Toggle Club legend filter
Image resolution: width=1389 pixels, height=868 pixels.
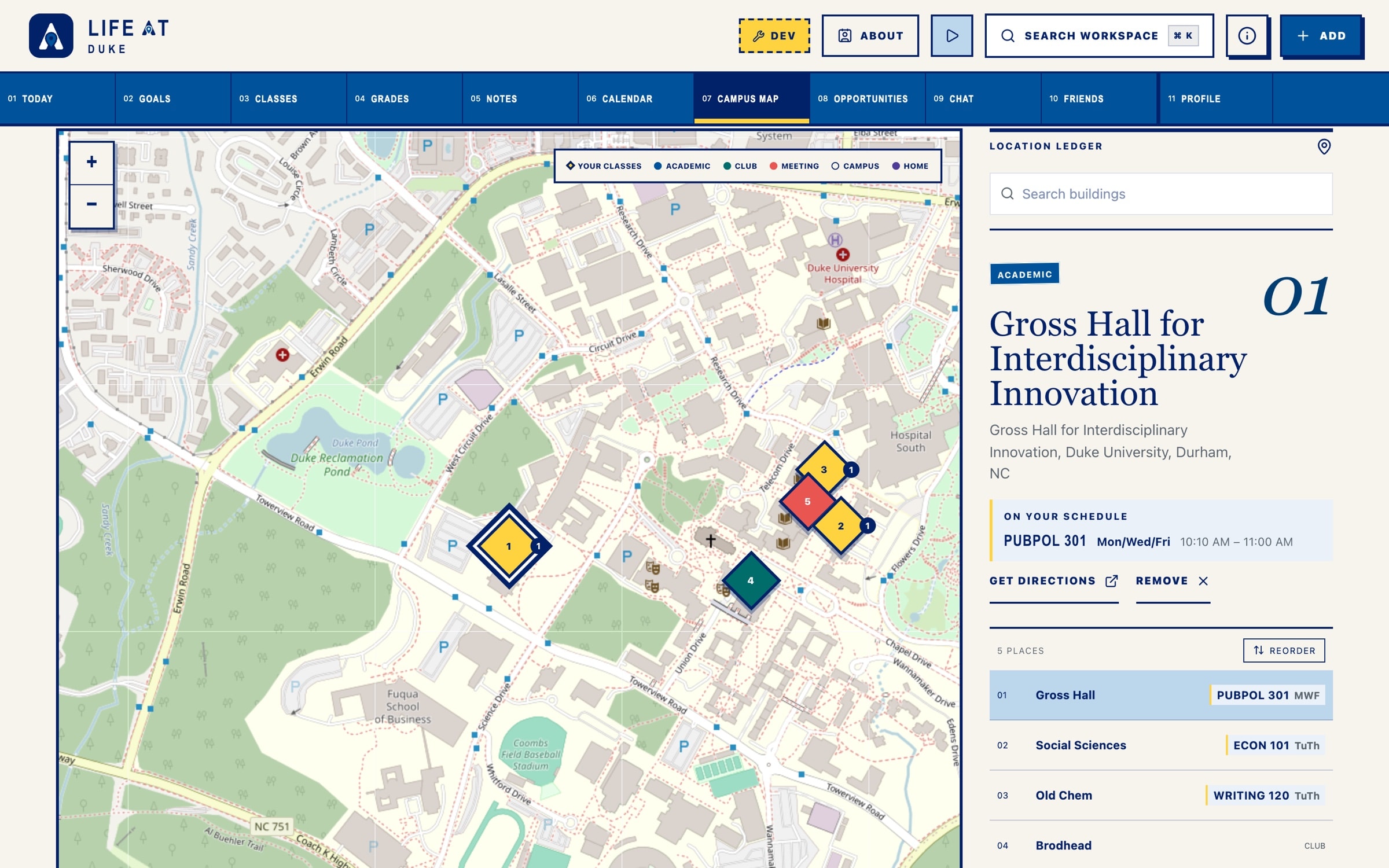coord(740,166)
